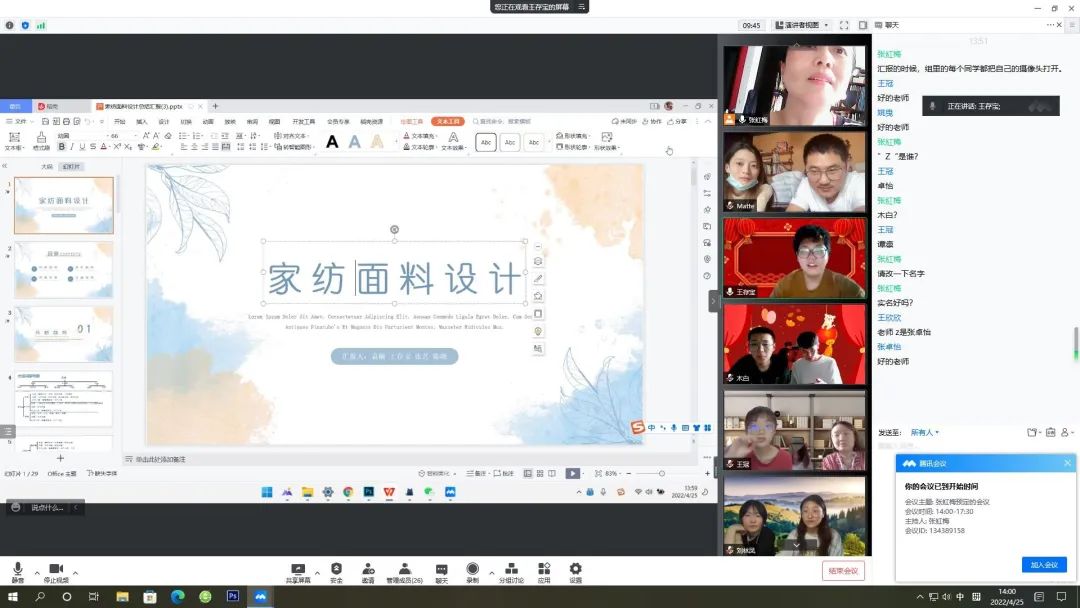The height and width of the screenshot is (608, 1080).
Task: Select the Insert ribbon tab
Action: point(142,122)
